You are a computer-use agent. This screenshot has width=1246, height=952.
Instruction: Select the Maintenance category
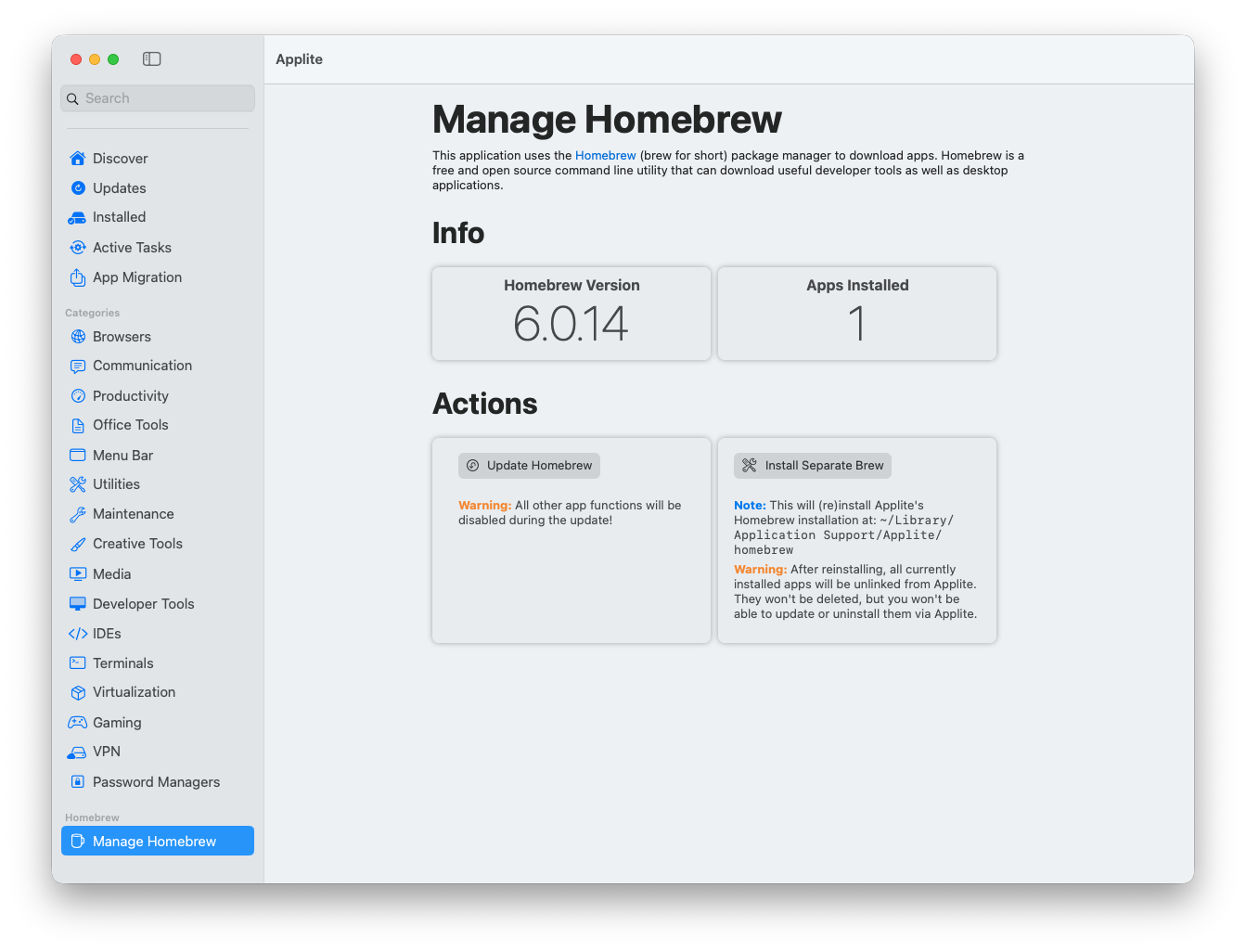pos(158,514)
